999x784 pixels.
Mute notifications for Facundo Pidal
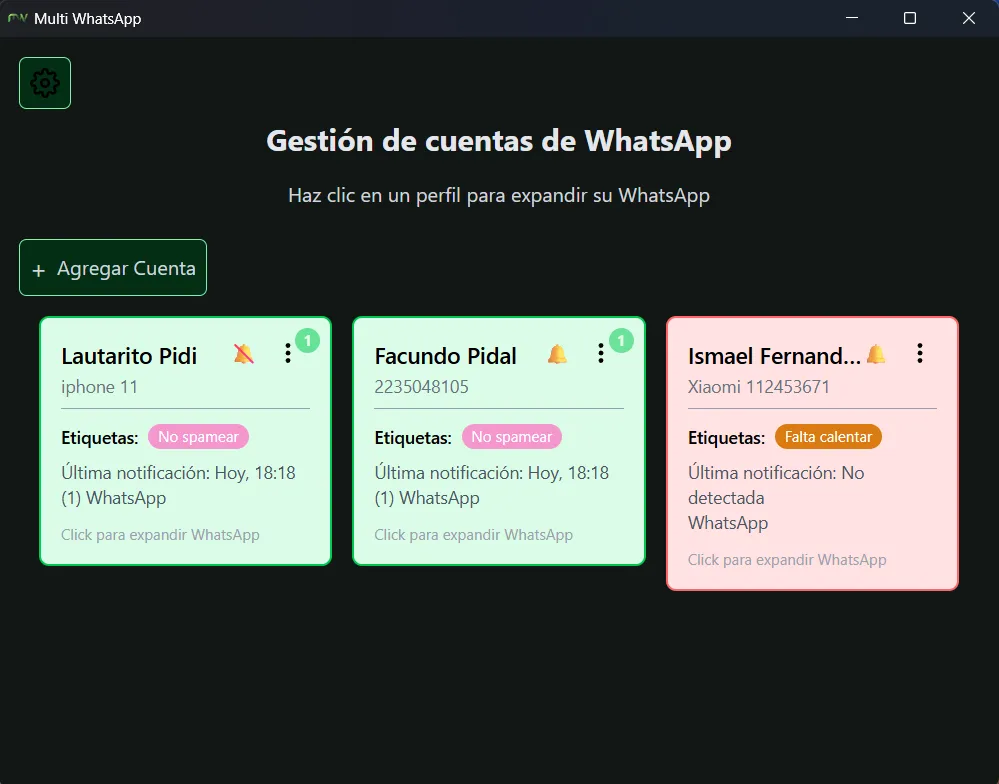(557, 353)
